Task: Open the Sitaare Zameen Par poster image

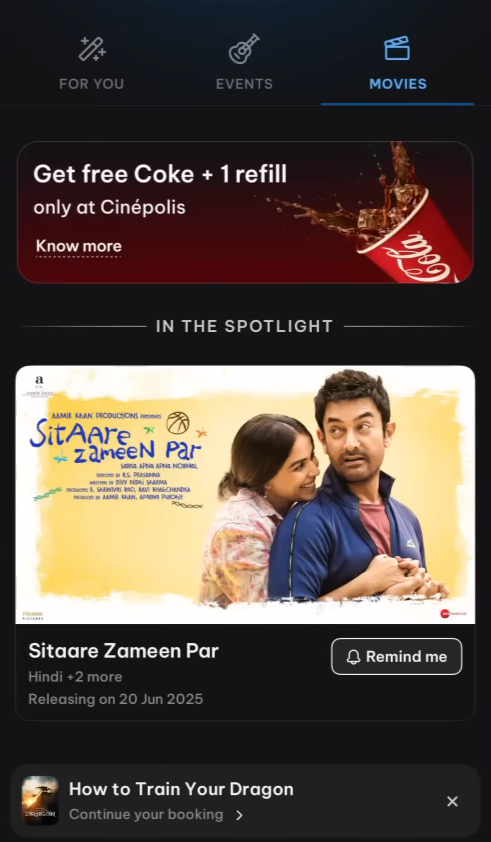Action: click(246, 495)
